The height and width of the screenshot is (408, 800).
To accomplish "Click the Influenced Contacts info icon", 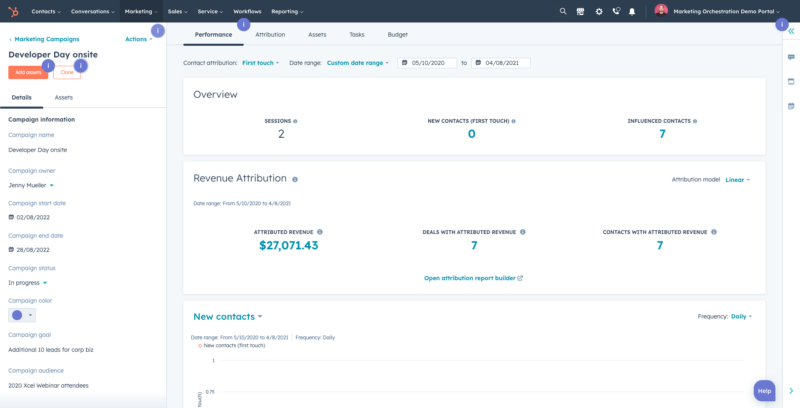I will click(695, 121).
